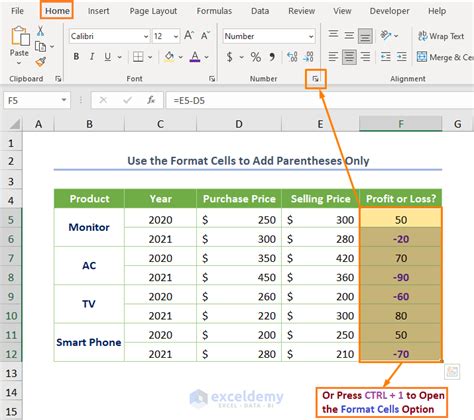Select Middle Align
Viewport: 474px width, 420px height.
pyautogui.click(x=349, y=35)
